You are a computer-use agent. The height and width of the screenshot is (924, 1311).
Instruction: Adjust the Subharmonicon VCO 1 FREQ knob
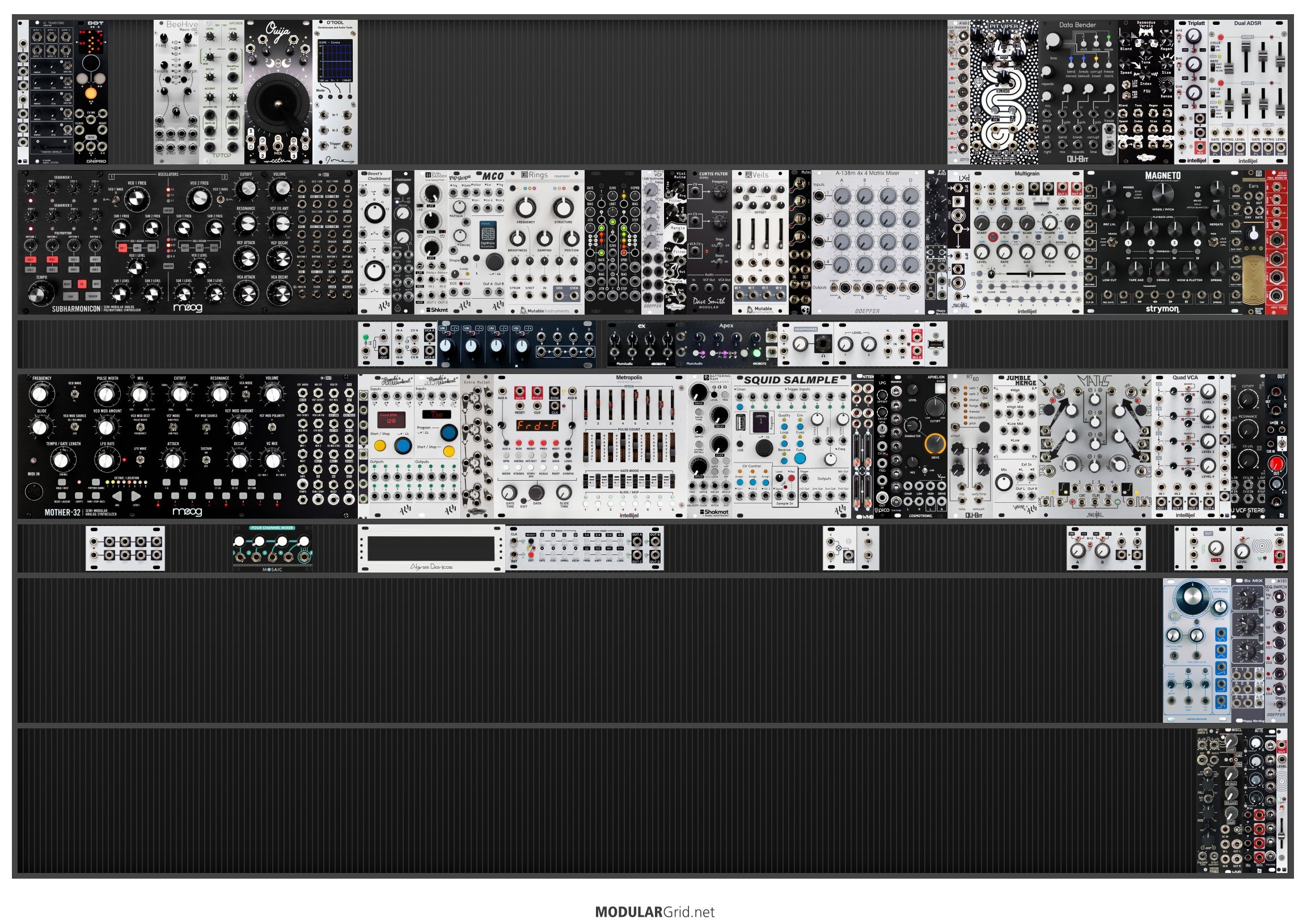pyautogui.click(x=136, y=199)
